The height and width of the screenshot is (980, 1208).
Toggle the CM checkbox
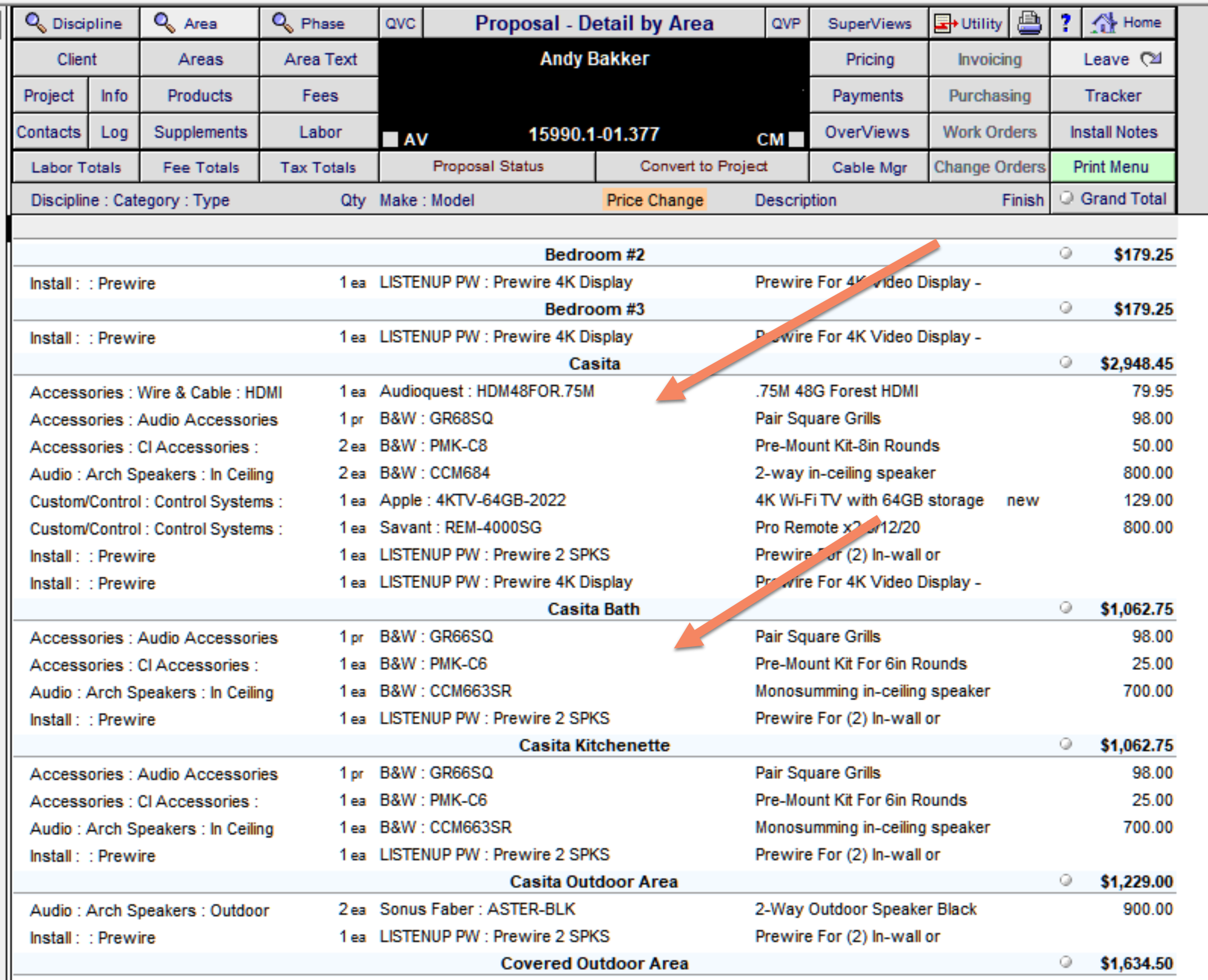[x=797, y=139]
